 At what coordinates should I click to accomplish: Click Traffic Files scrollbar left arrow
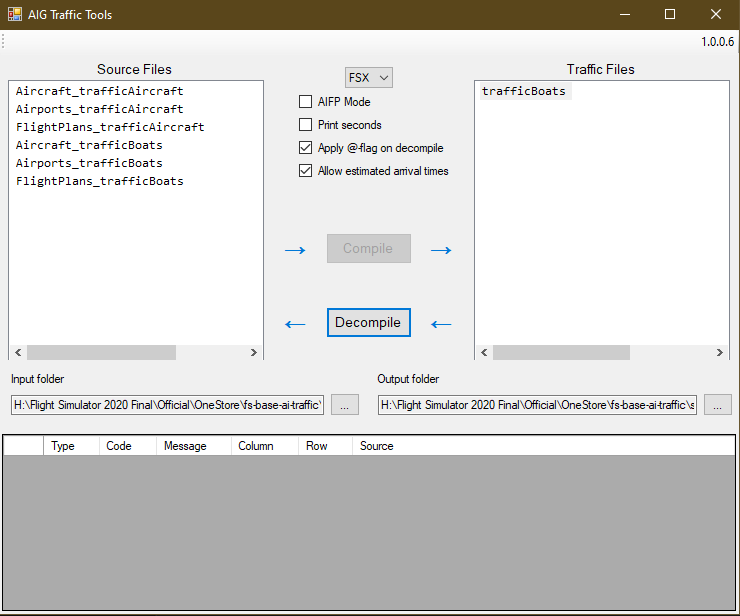[x=484, y=352]
